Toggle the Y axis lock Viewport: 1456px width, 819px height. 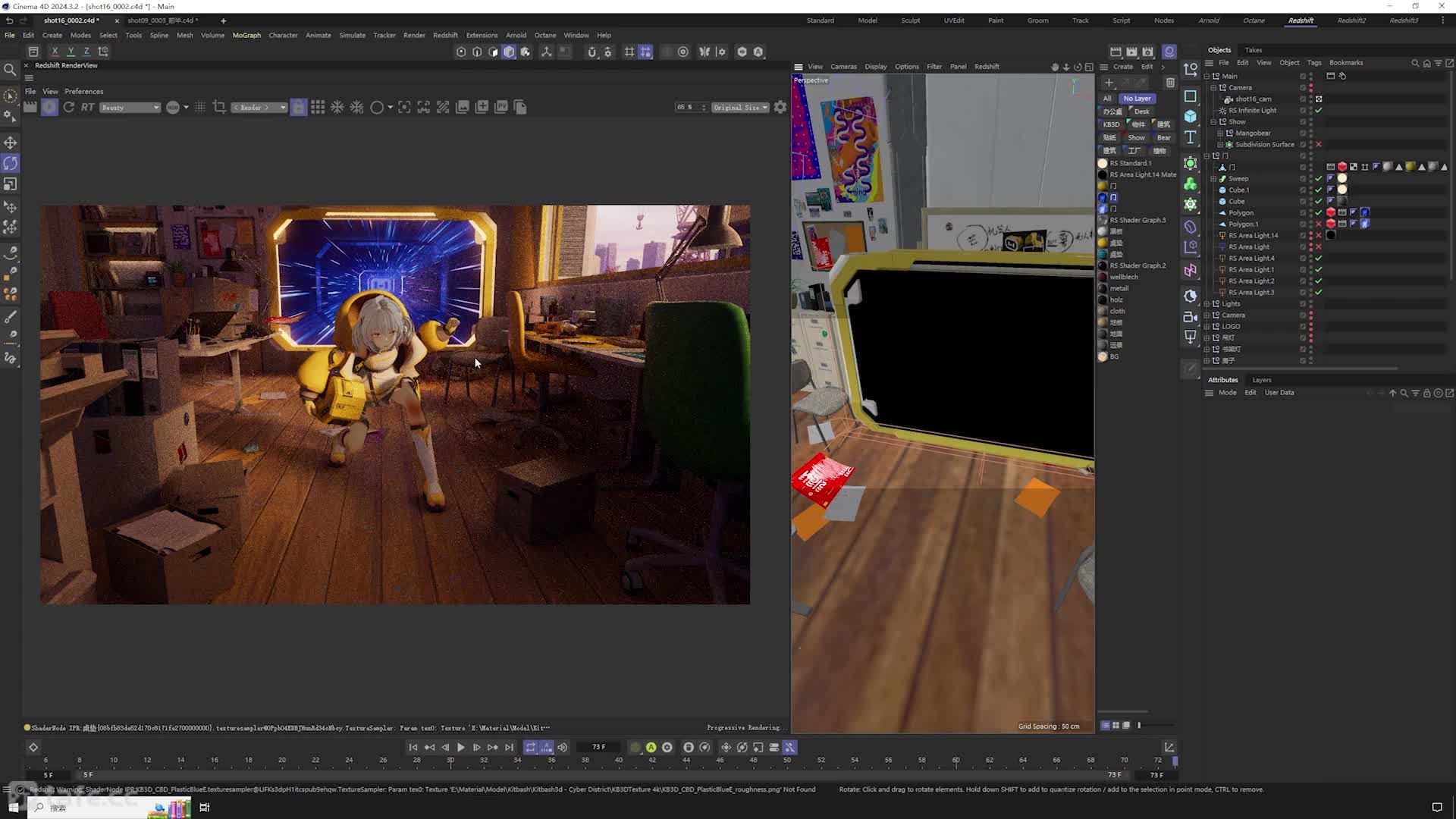point(71,52)
